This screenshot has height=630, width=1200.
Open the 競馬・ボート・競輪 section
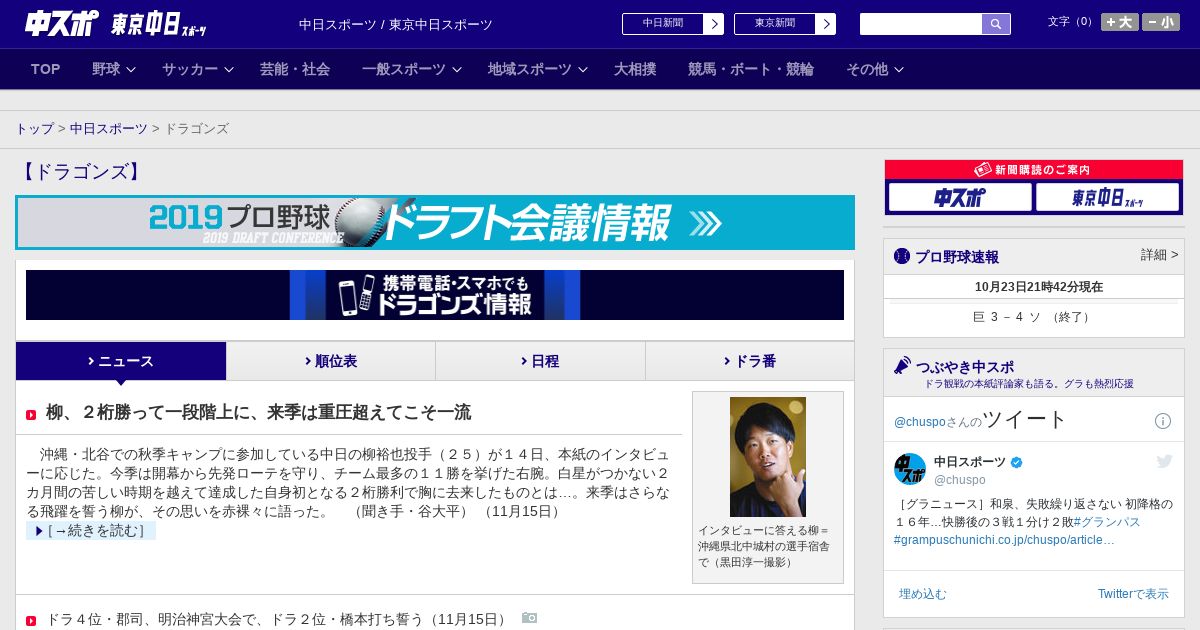coord(751,69)
